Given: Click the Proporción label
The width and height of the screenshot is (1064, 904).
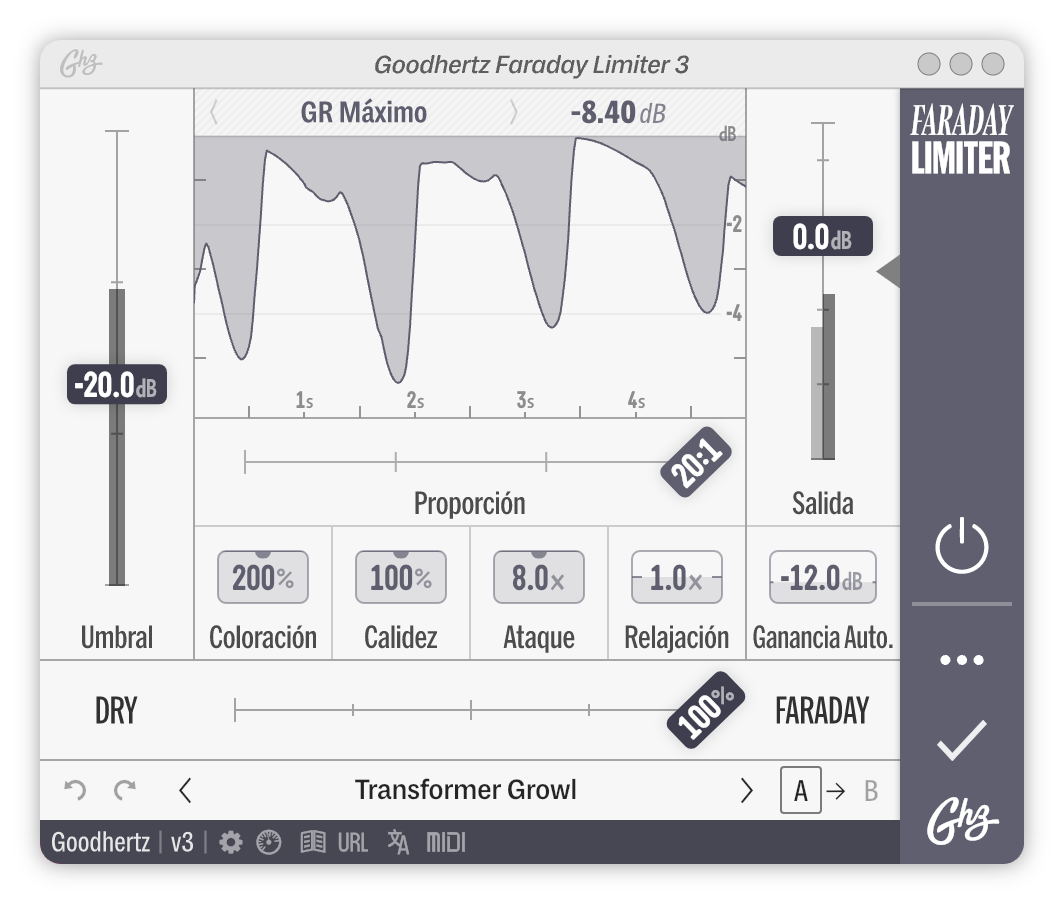Looking at the screenshot, I should [470, 504].
